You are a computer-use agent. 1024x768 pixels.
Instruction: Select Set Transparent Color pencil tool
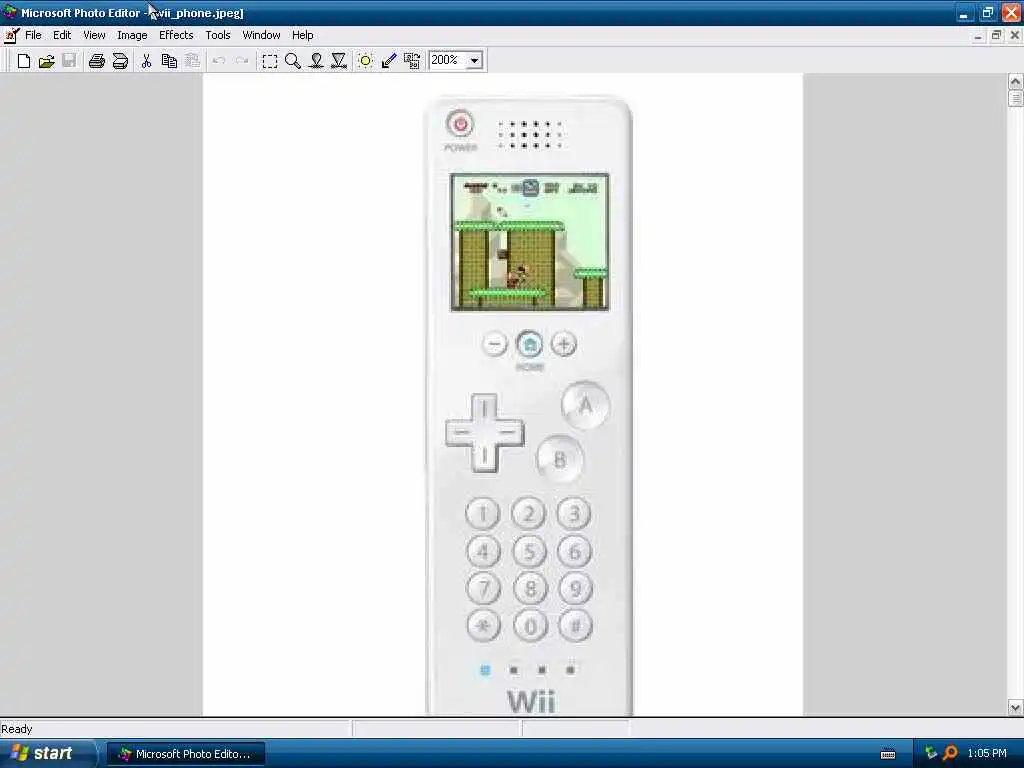[x=389, y=61]
